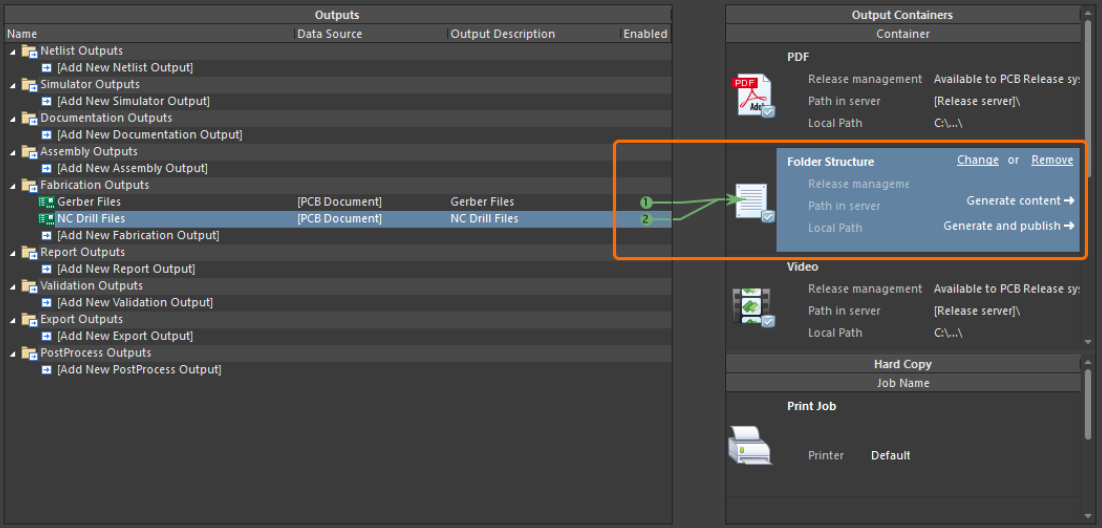The width and height of the screenshot is (1102, 528).
Task: Select Add New Report Output entry
Action: point(124,269)
